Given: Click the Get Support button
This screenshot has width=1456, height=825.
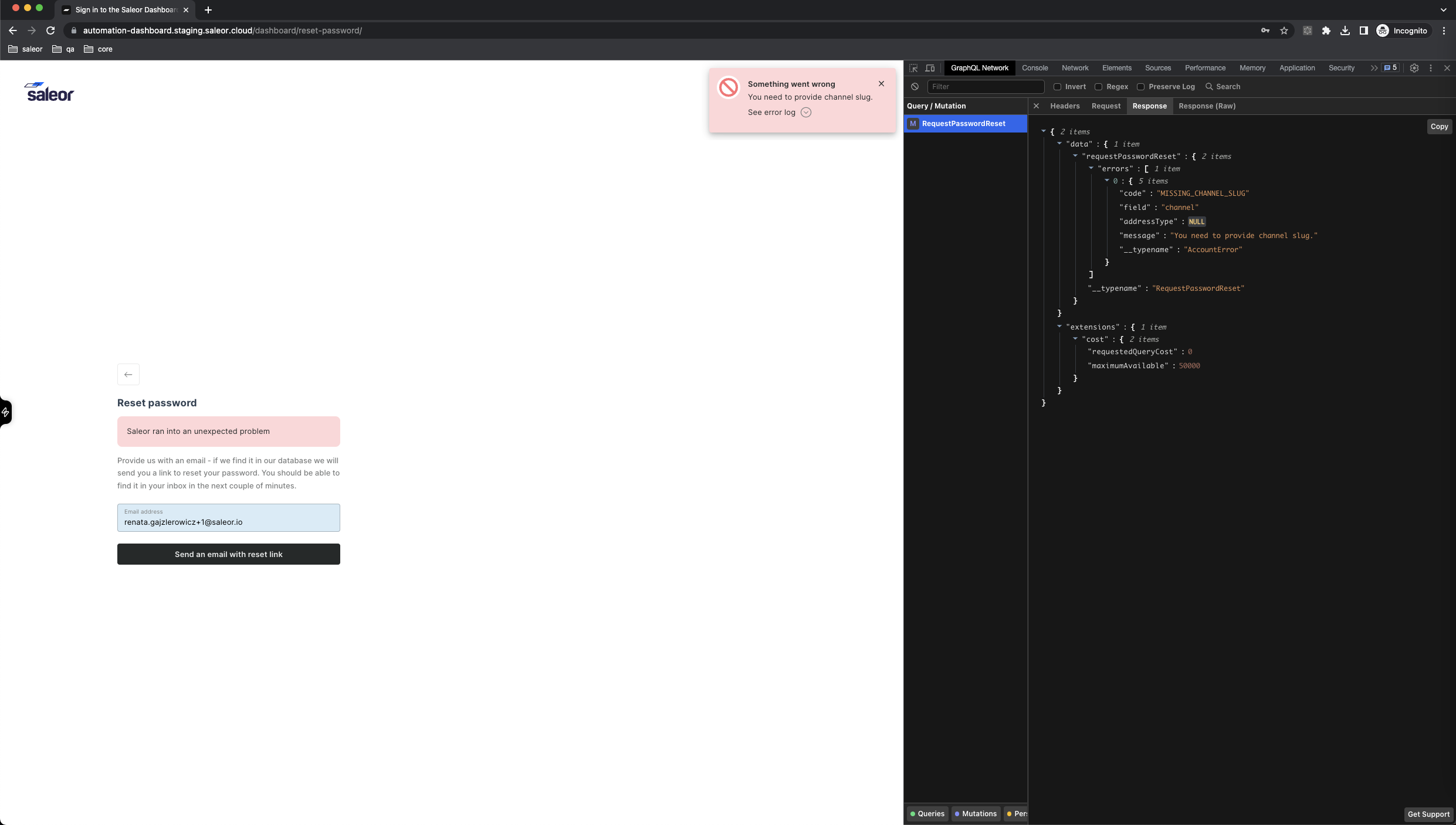Looking at the screenshot, I should (1428, 814).
